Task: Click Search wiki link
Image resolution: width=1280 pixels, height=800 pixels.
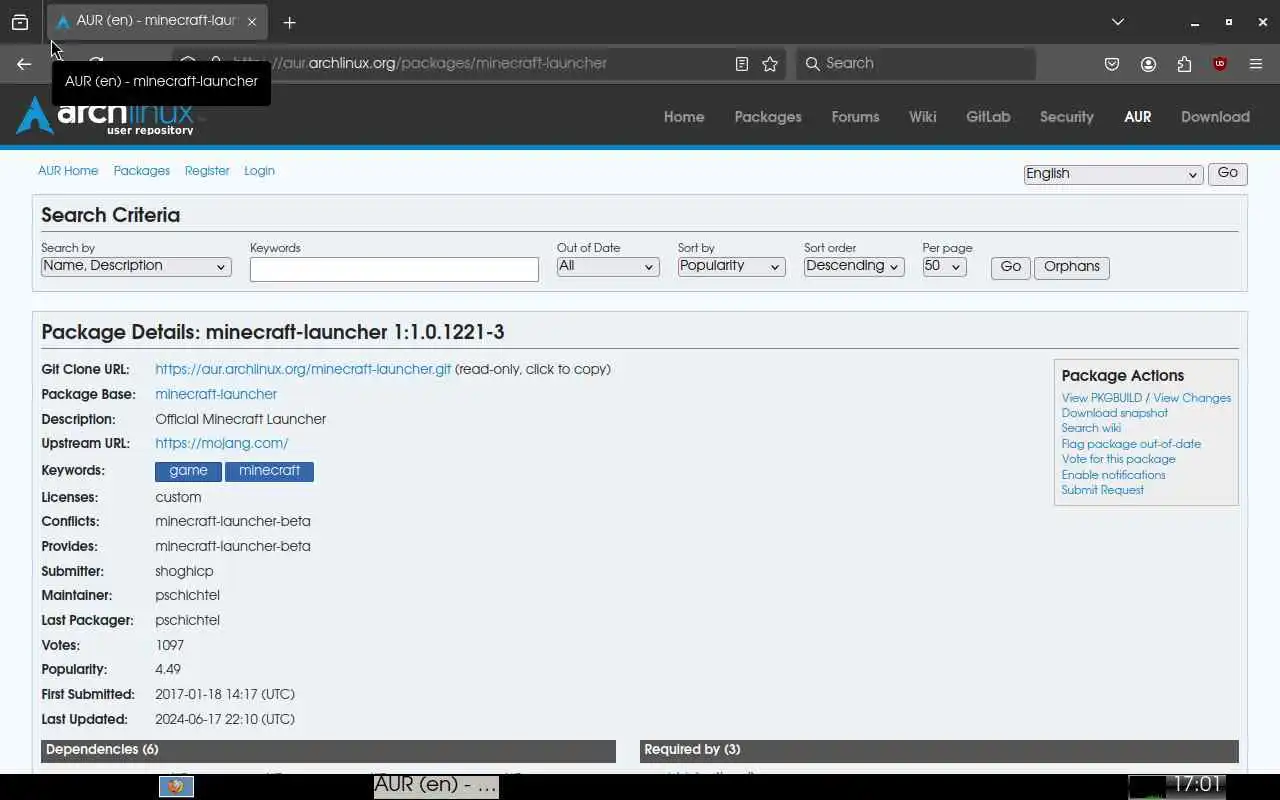Action: tap(1091, 428)
